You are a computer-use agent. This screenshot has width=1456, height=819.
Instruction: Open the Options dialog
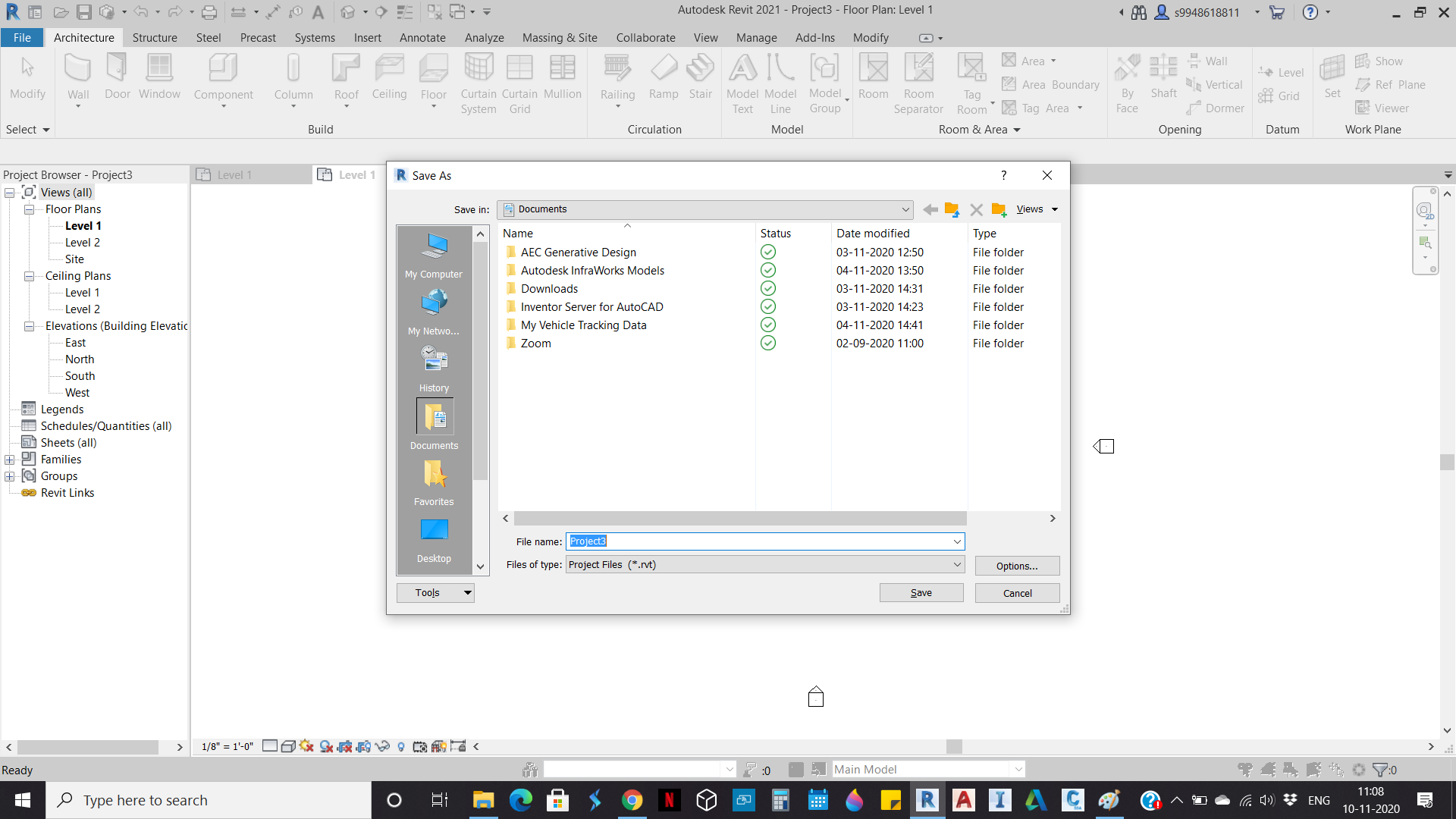(1017, 566)
